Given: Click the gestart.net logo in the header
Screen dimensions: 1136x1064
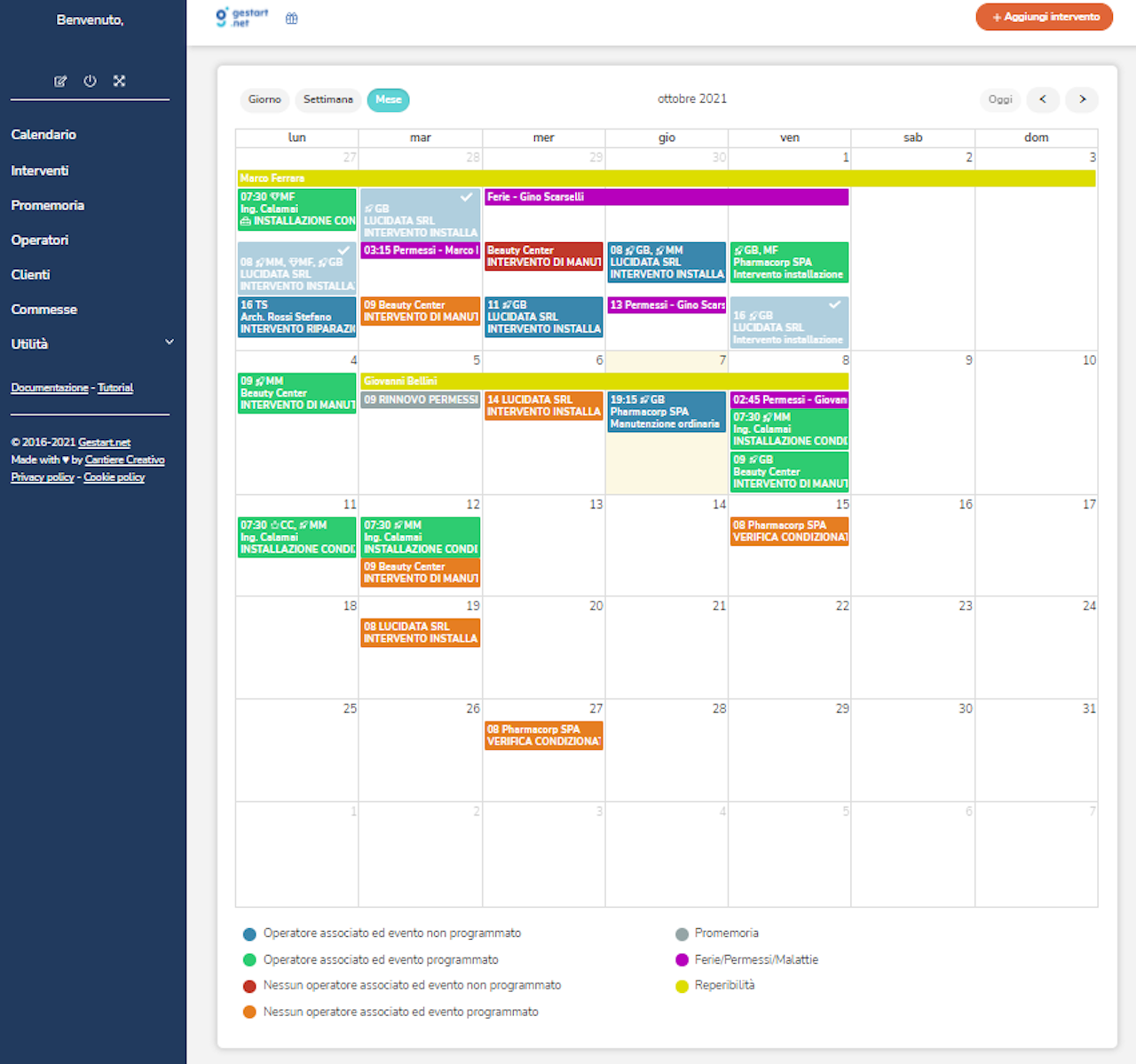Looking at the screenshot, I should pos(240,17).
